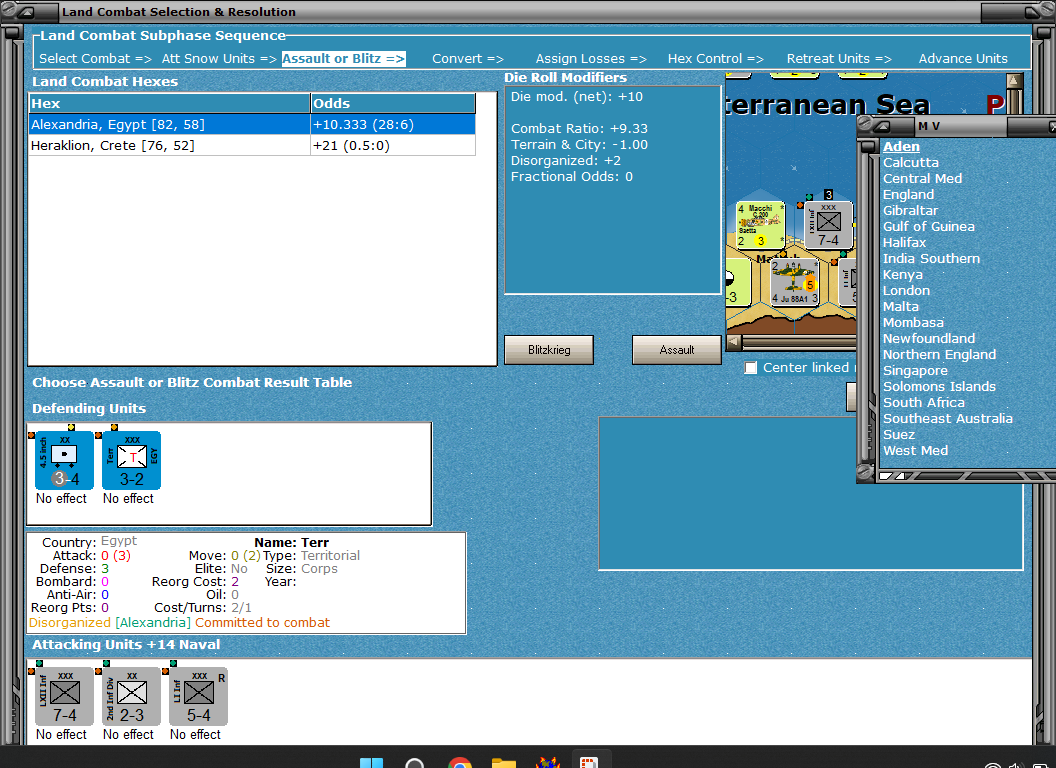Open the Windows Start menu
1056x768 pixels.
point(371,763)
